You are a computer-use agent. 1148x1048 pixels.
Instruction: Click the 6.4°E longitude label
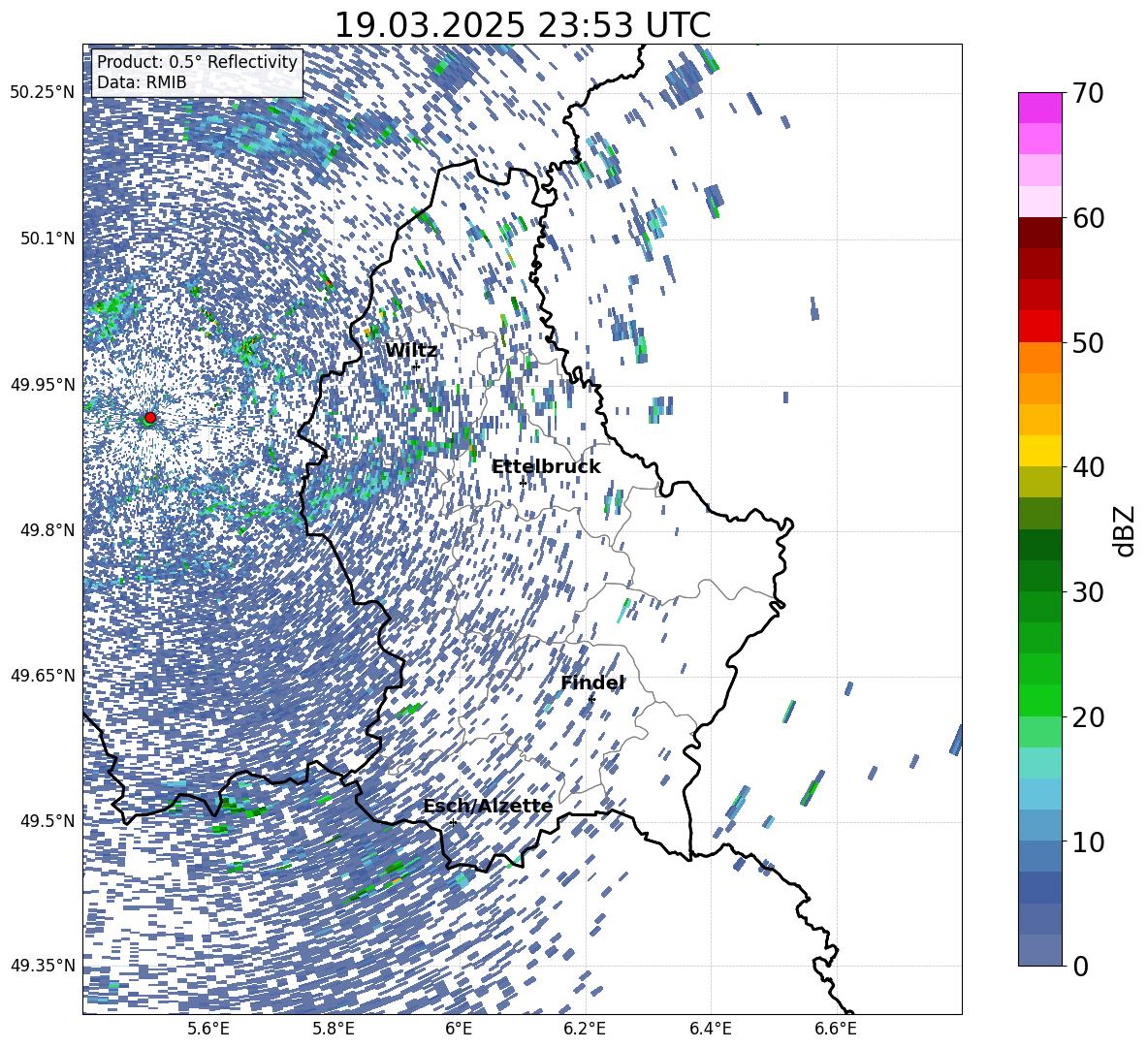tap(710, 1029)
